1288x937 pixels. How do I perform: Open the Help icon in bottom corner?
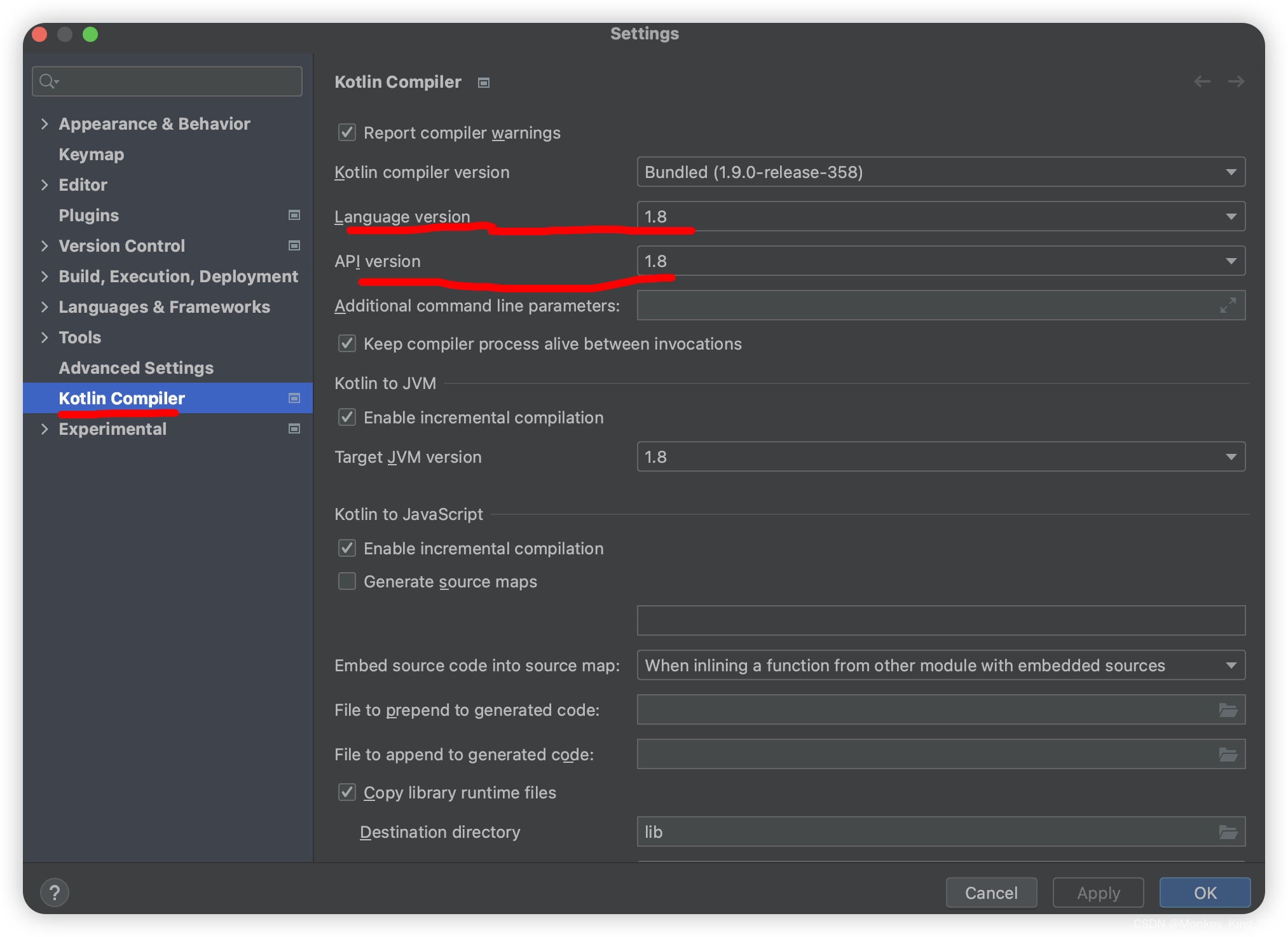54,892
